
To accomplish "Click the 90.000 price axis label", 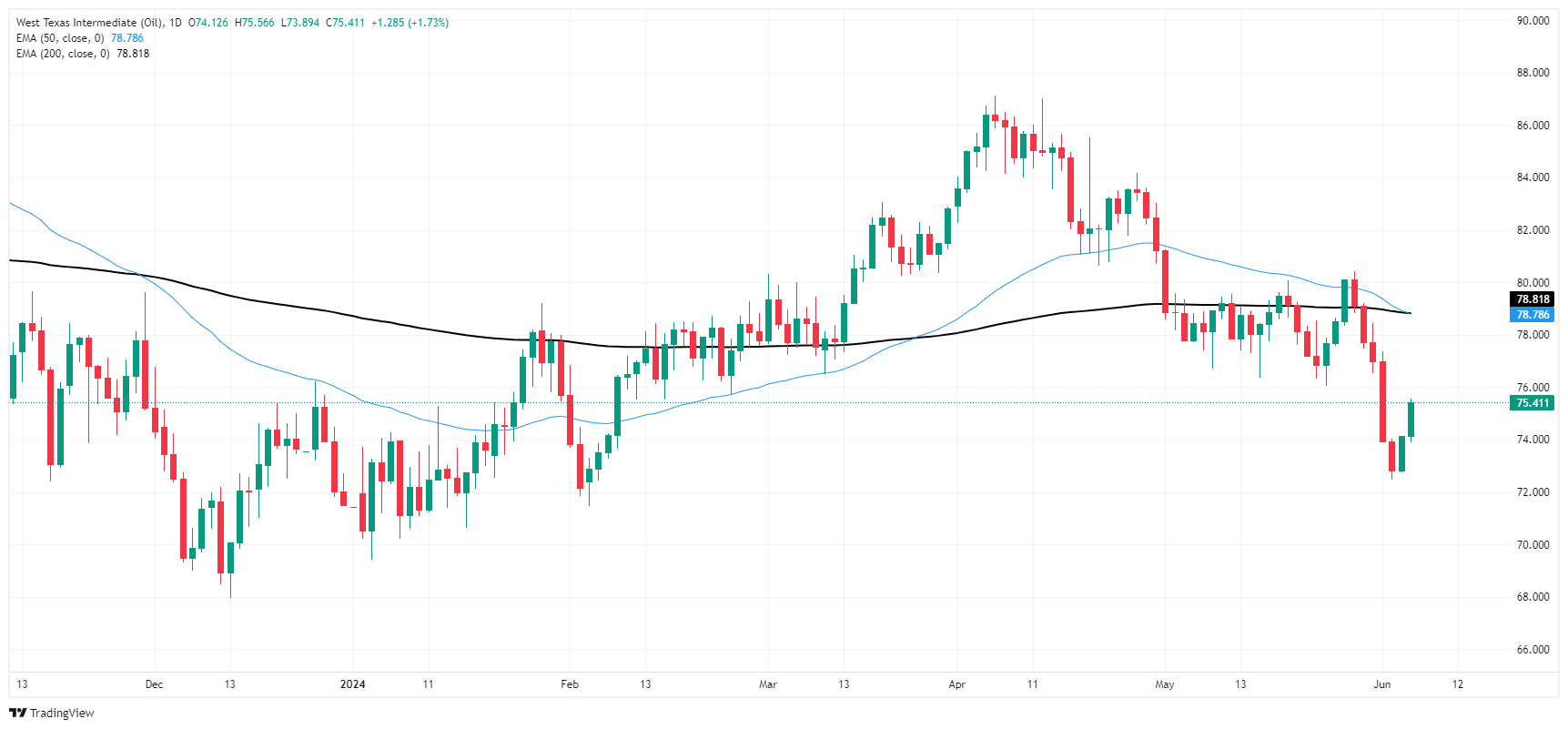I will tap(1533, 21).
